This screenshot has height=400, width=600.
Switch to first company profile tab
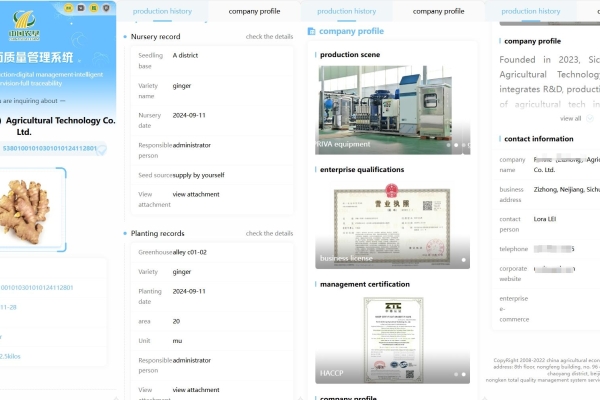point(254,11)
